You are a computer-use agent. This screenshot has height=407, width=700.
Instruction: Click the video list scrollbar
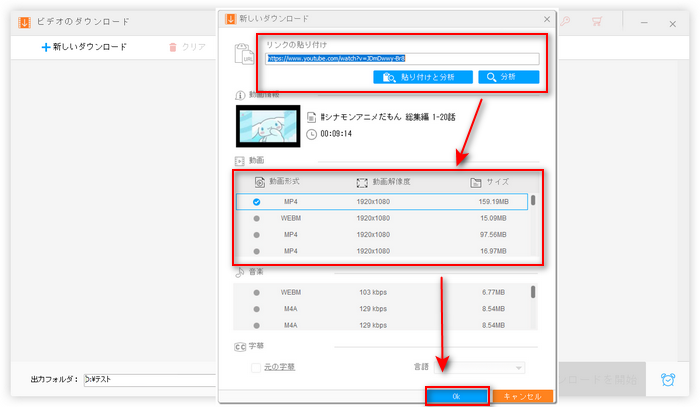click(x=533, y=201)
